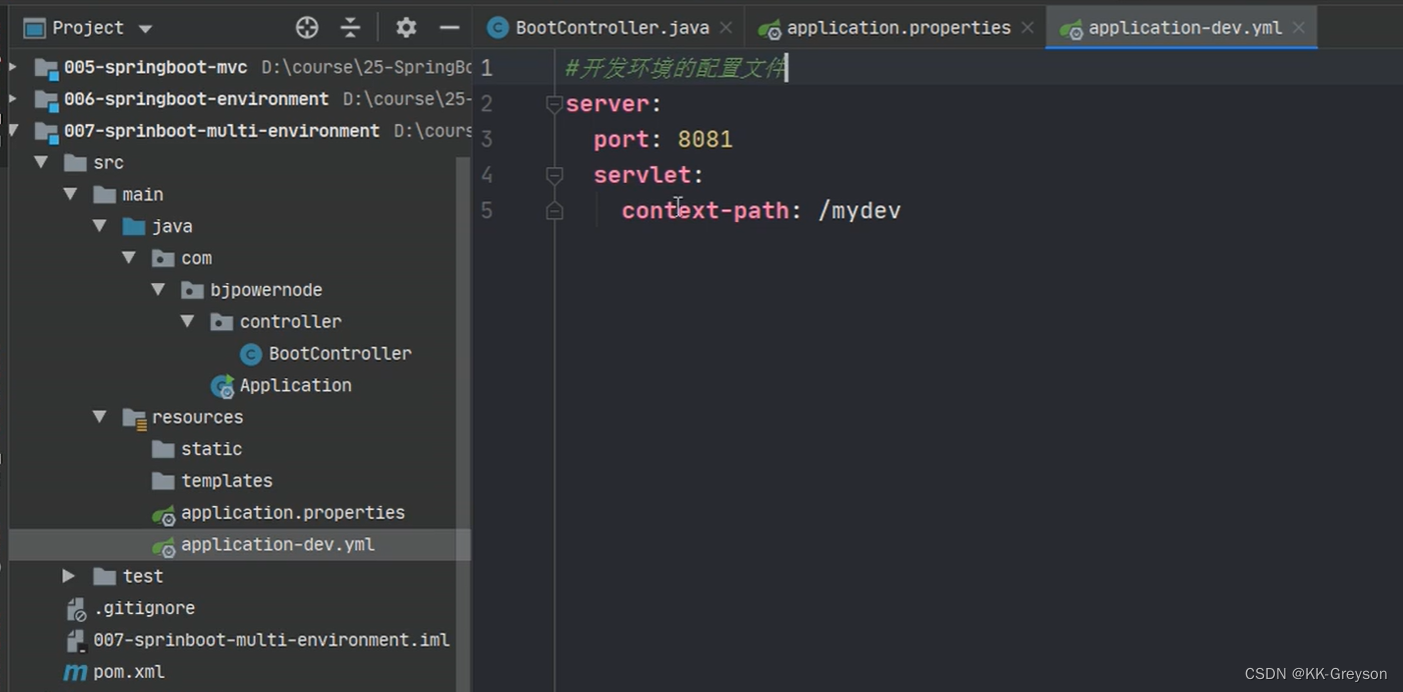Select 007-sprinboot-multi-environment.iml file

(271, 640)
